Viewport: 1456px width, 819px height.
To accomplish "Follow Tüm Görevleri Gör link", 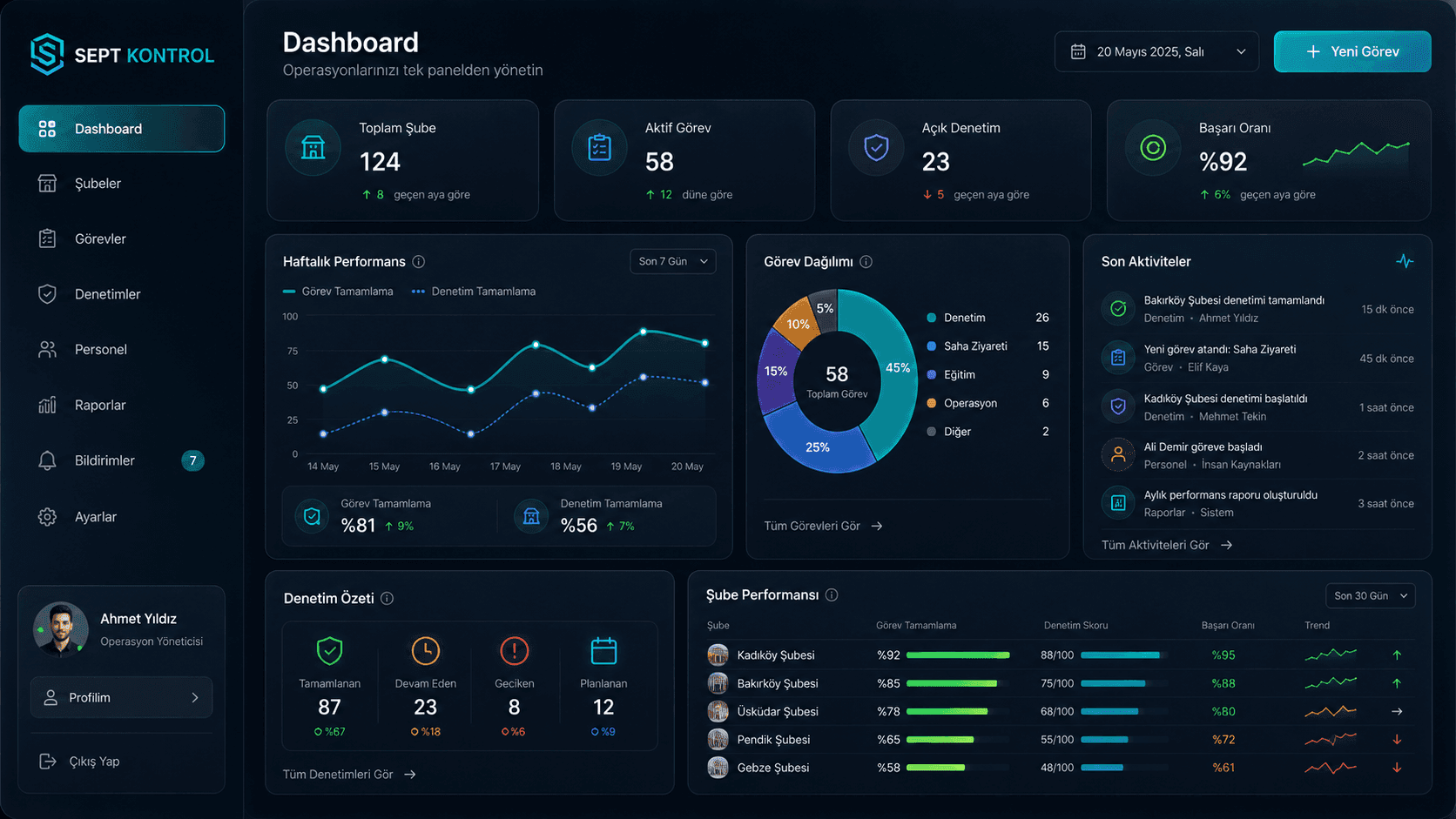I will (x=823, y=526).
